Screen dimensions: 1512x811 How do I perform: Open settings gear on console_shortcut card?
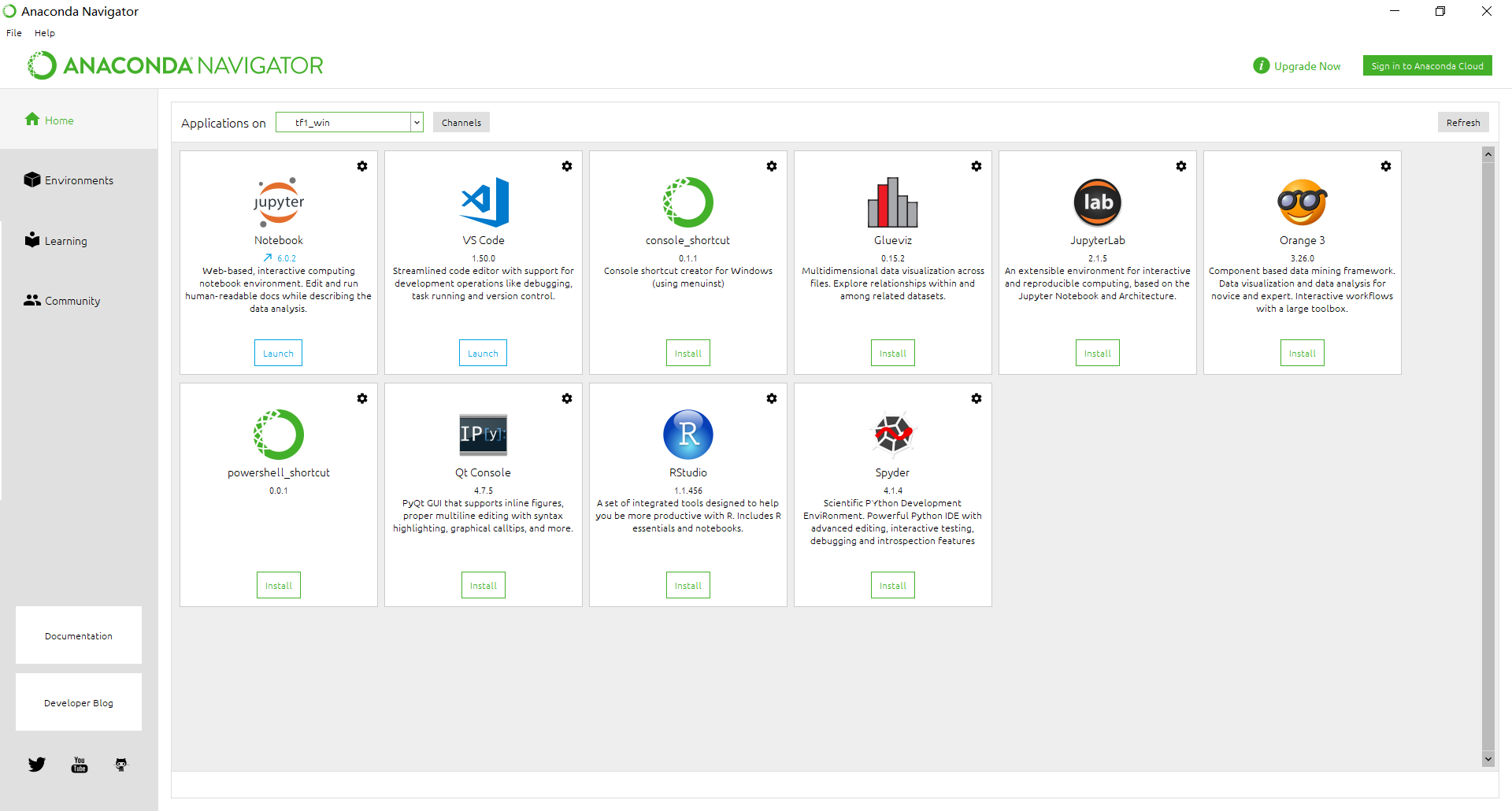(772, 166)
